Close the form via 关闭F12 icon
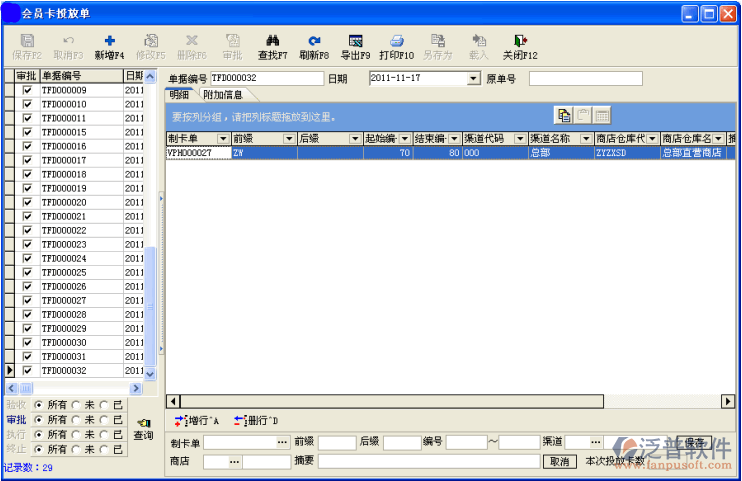The image size is (742, 481). pyautogui.click(x=519, y=41)
